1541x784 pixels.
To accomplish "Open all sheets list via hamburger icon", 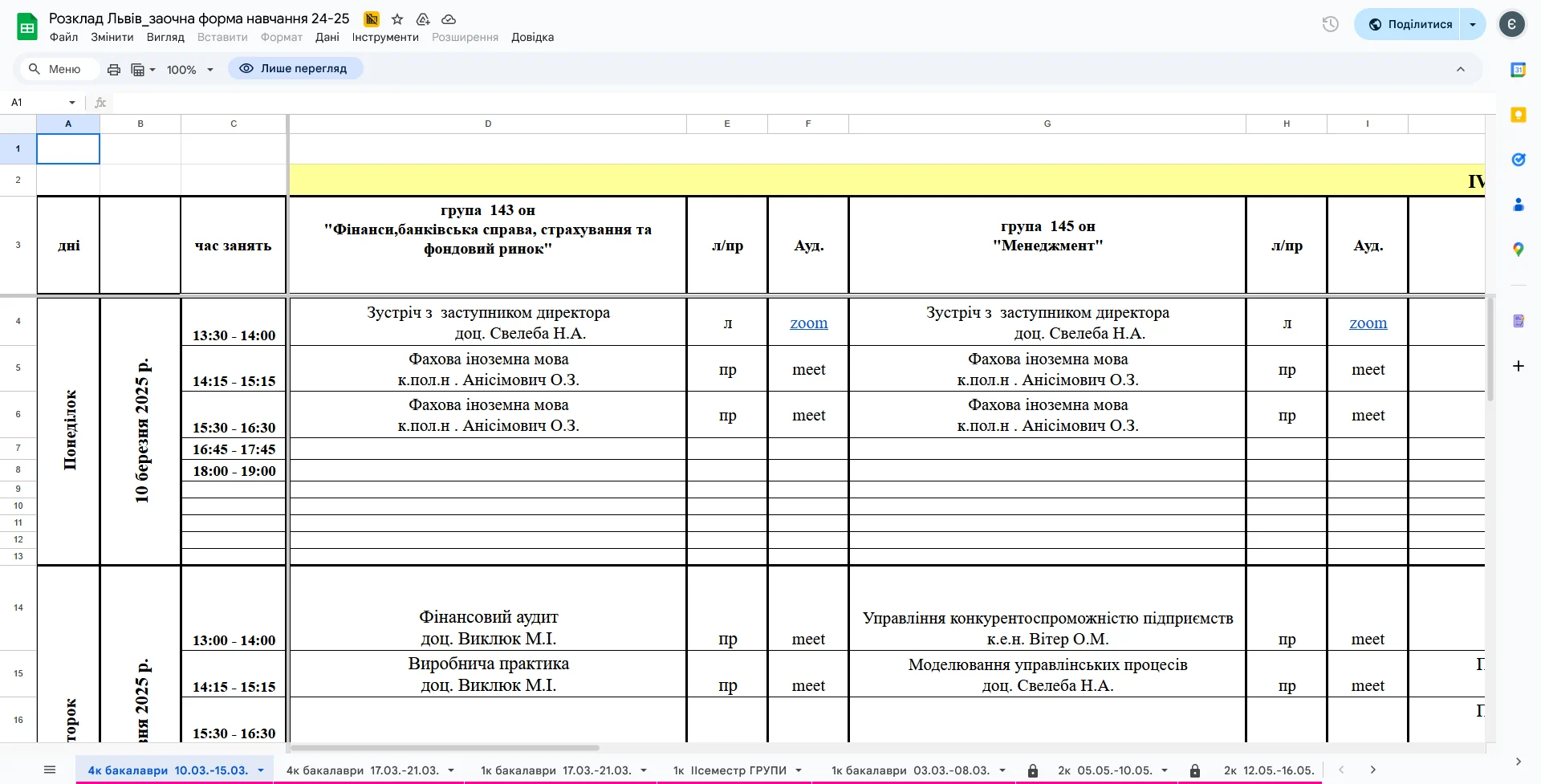I will tap(50, 770).
